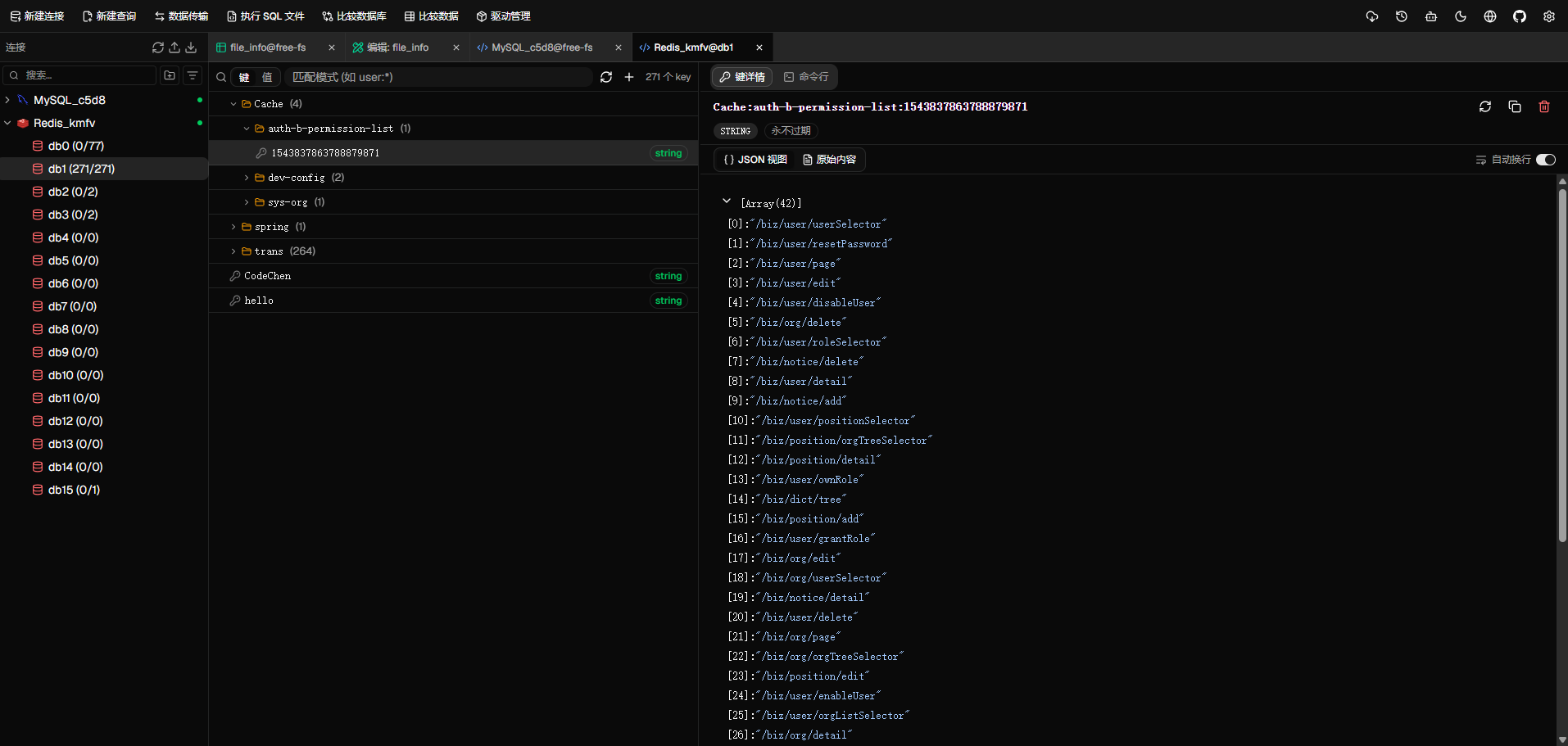Select db1 (271/271) database

(104, 169)
